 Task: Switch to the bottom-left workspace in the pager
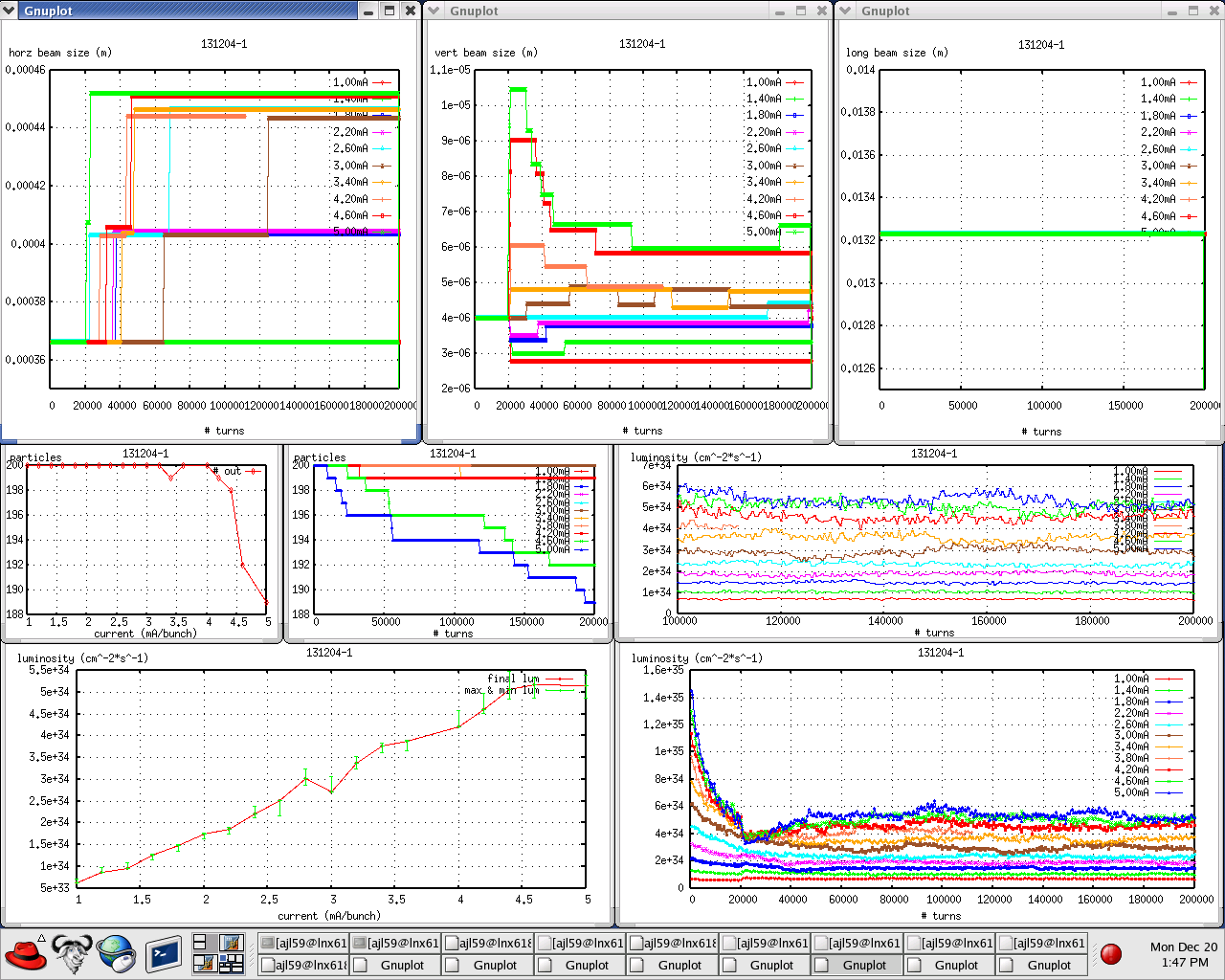[x=205, y=964]
